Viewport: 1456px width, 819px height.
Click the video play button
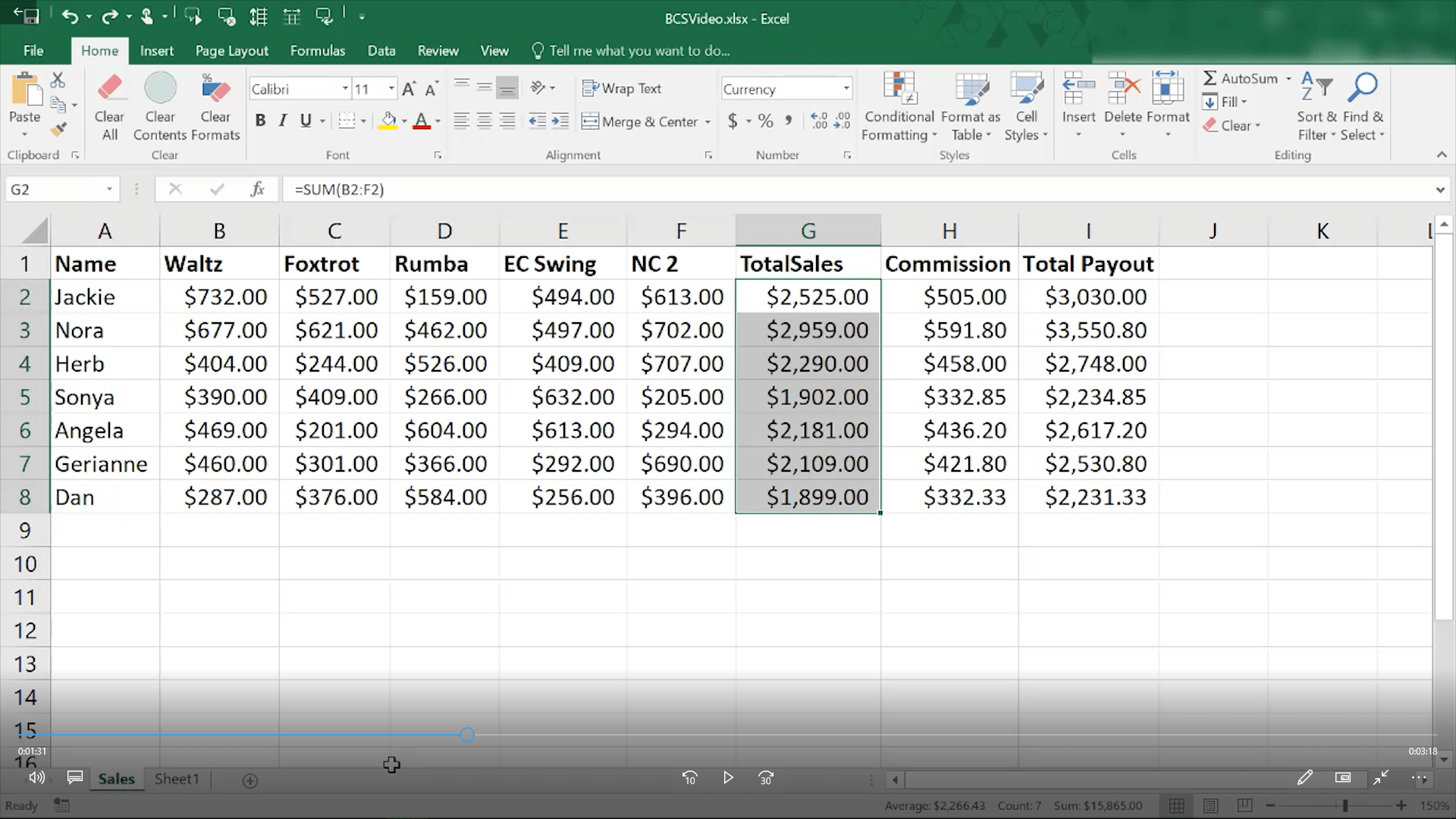click(728, 777)
